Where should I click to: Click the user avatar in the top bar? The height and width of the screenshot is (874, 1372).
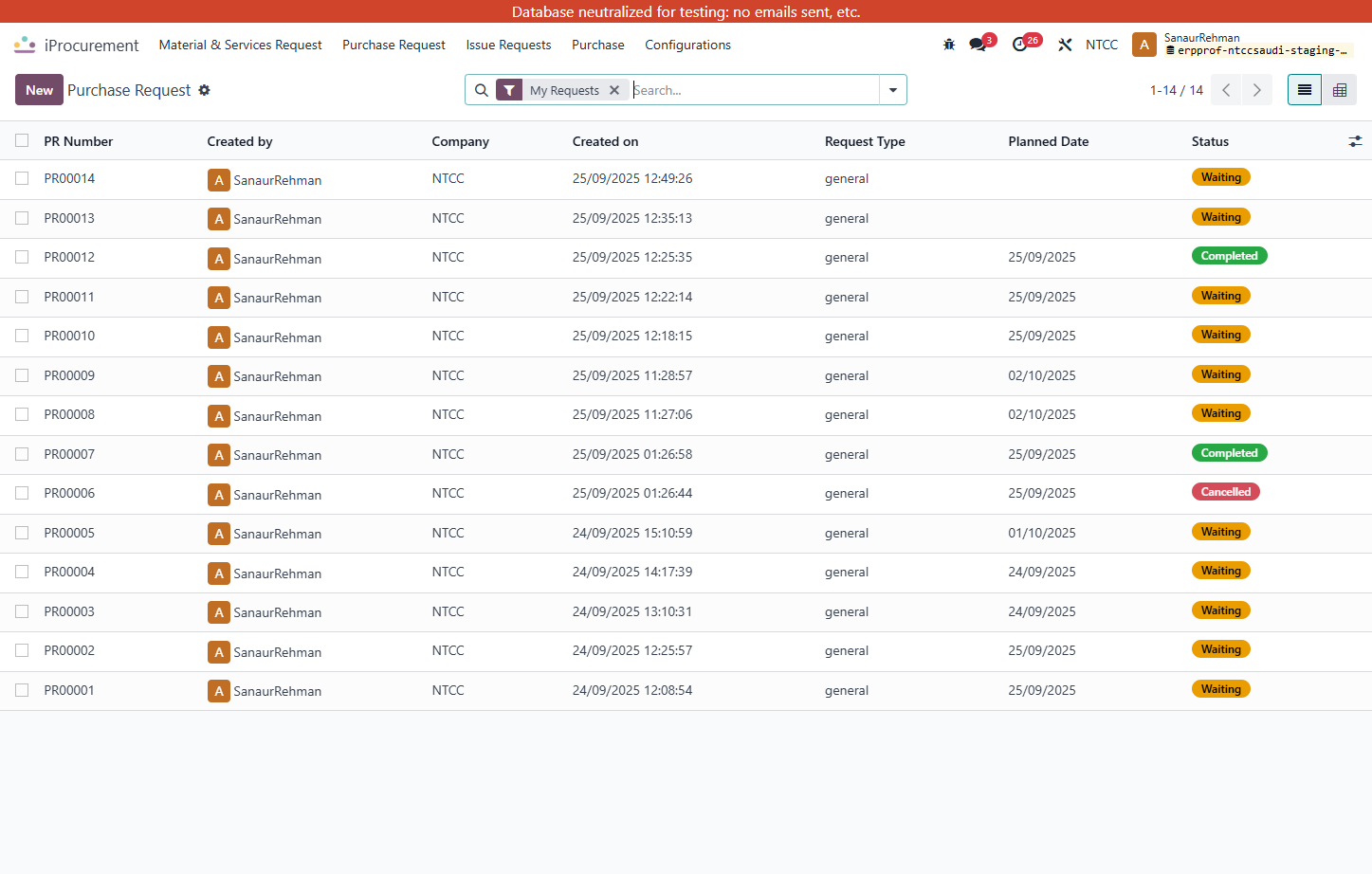[x=1144, y=45]
